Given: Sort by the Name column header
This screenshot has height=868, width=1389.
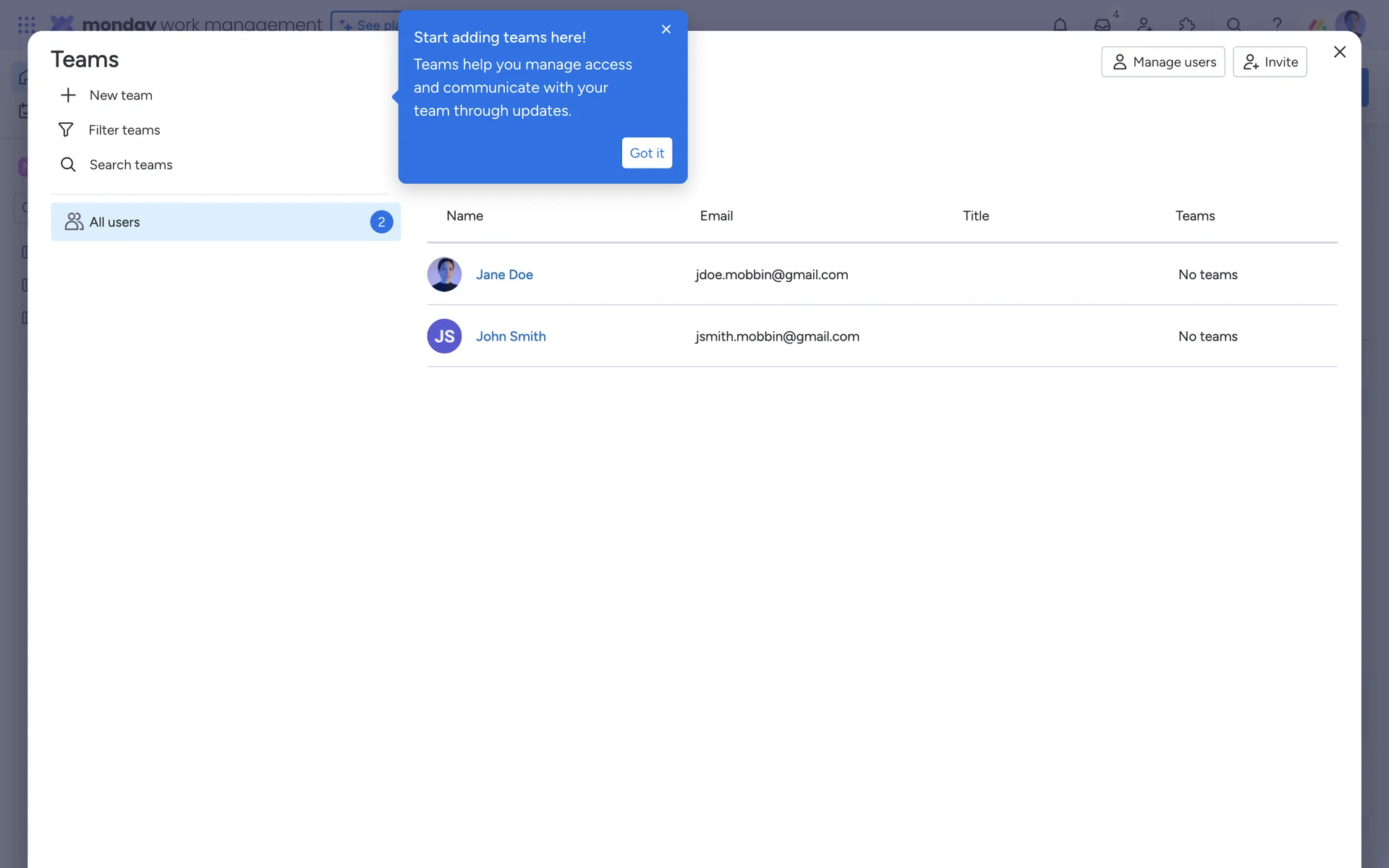Looking at the screenshot, I should [x=464, y=216].
